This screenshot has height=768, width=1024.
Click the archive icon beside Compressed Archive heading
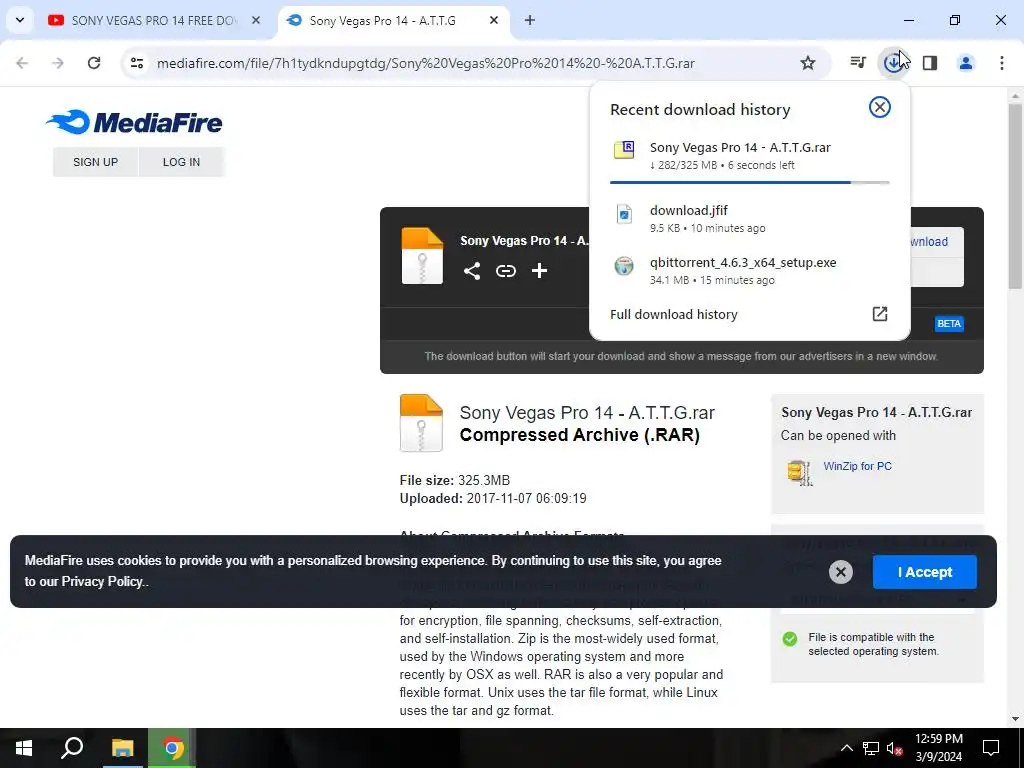click(x=421, y=423)
